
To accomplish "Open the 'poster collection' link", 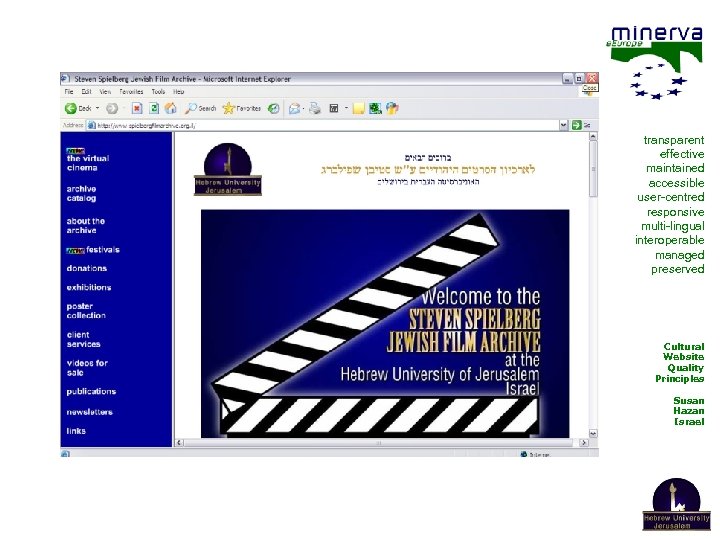I will point(86,311).
